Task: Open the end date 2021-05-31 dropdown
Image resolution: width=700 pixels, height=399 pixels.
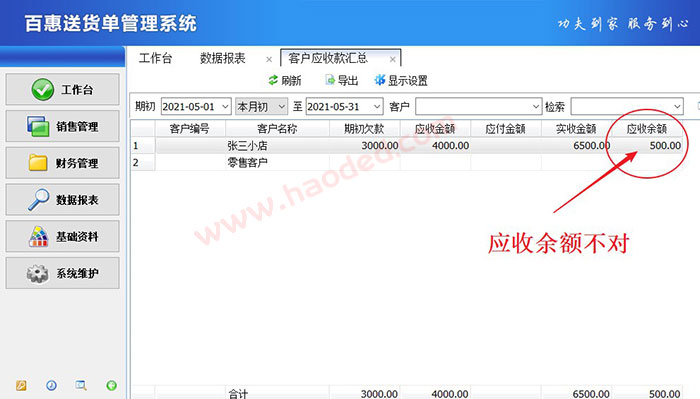Action: tap(377, 107)
